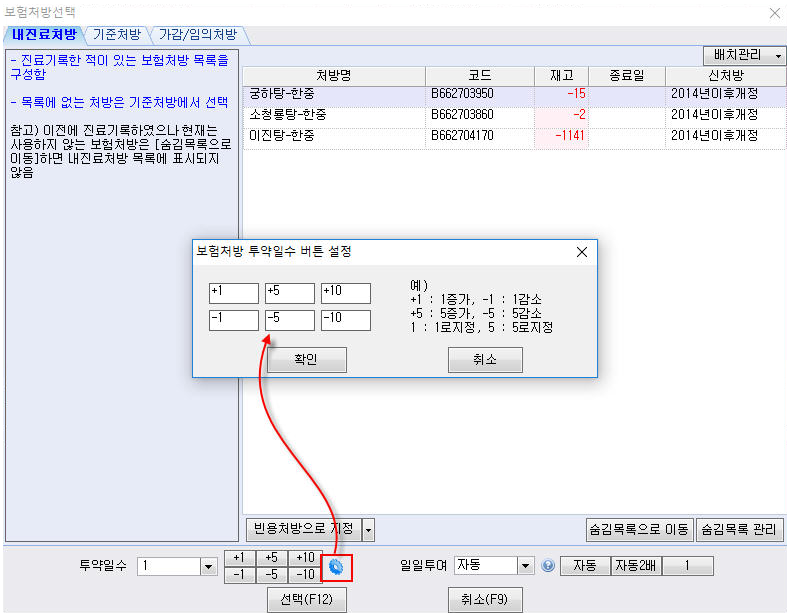The height and width of the screenshot is (616, 791).
Task: Open the 가감/임의처방 tab
Action: 198,35
